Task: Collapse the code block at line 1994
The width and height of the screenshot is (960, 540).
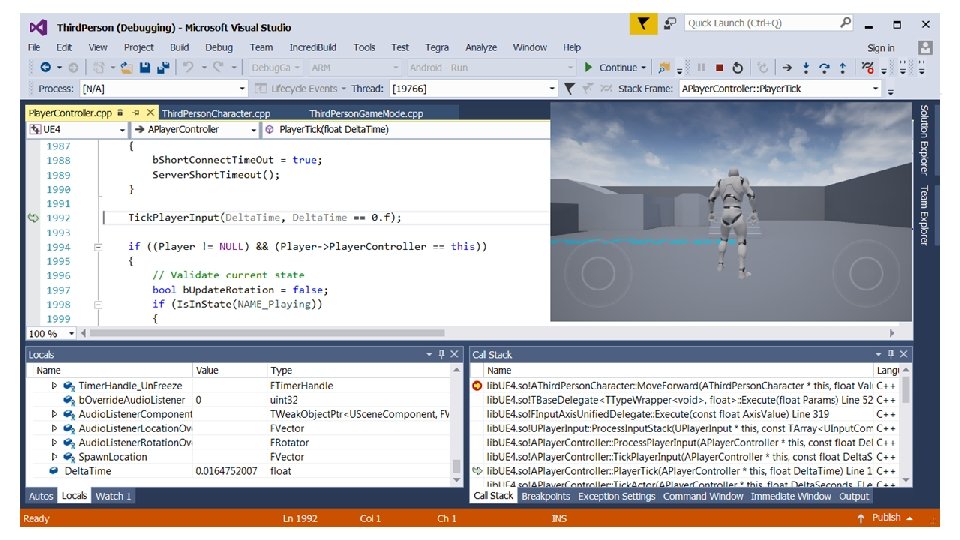Action: [97, 247]
